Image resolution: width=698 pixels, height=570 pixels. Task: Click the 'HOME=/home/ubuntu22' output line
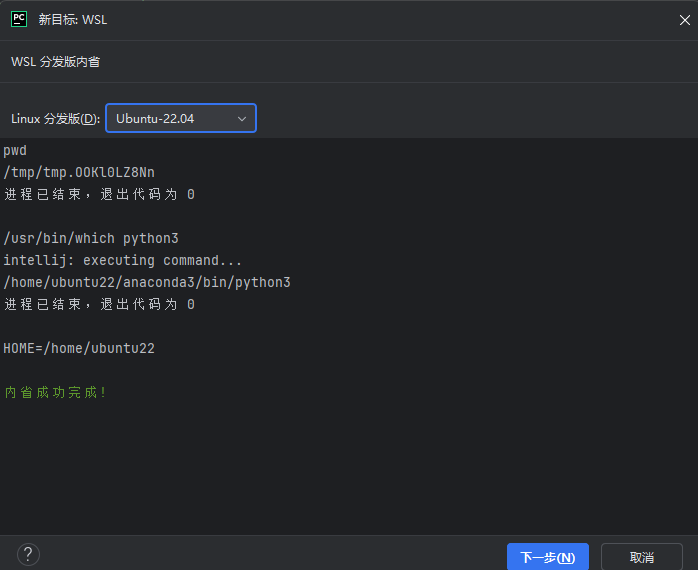79,348
